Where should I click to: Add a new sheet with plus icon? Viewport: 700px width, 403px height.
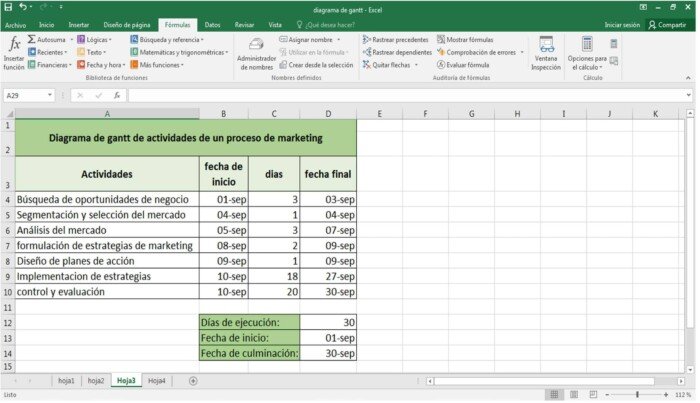193,381
